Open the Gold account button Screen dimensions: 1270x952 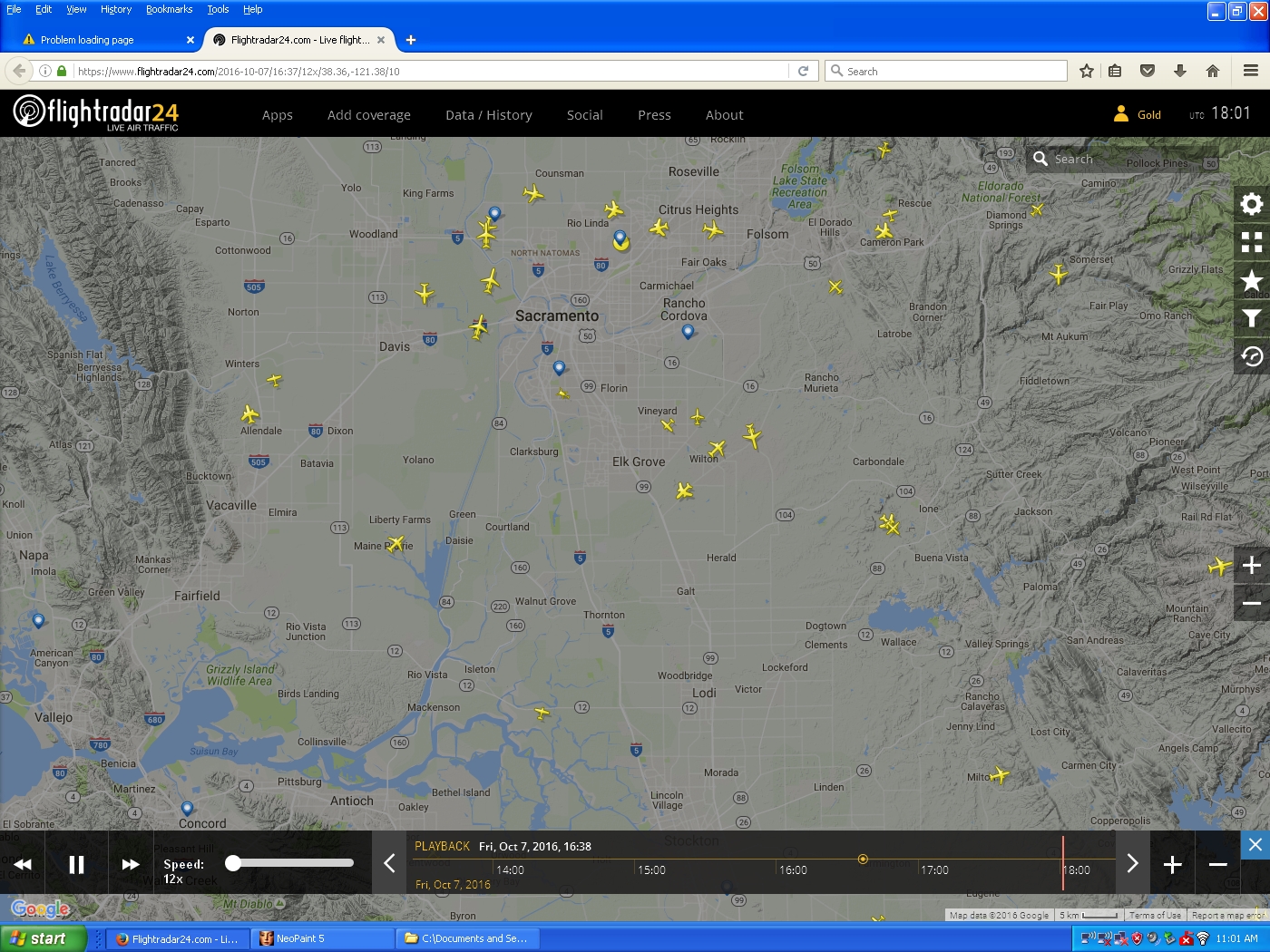1138,114
